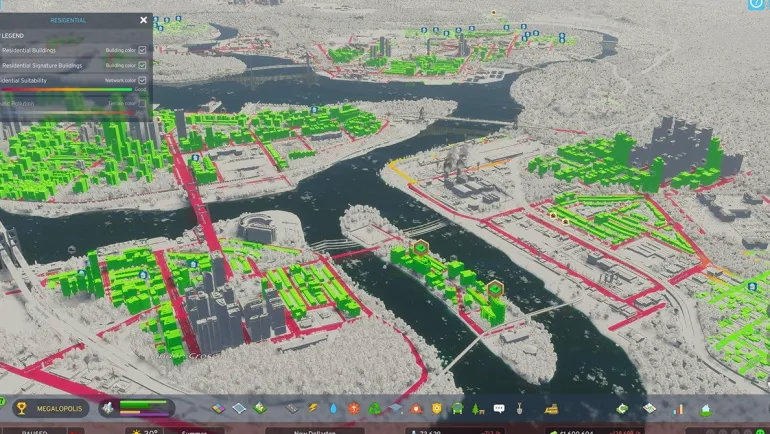Enable Pollution terrain color checkbox
This screenshot has height=434, width=770.
pyautogui.click(x=142, y=103)
